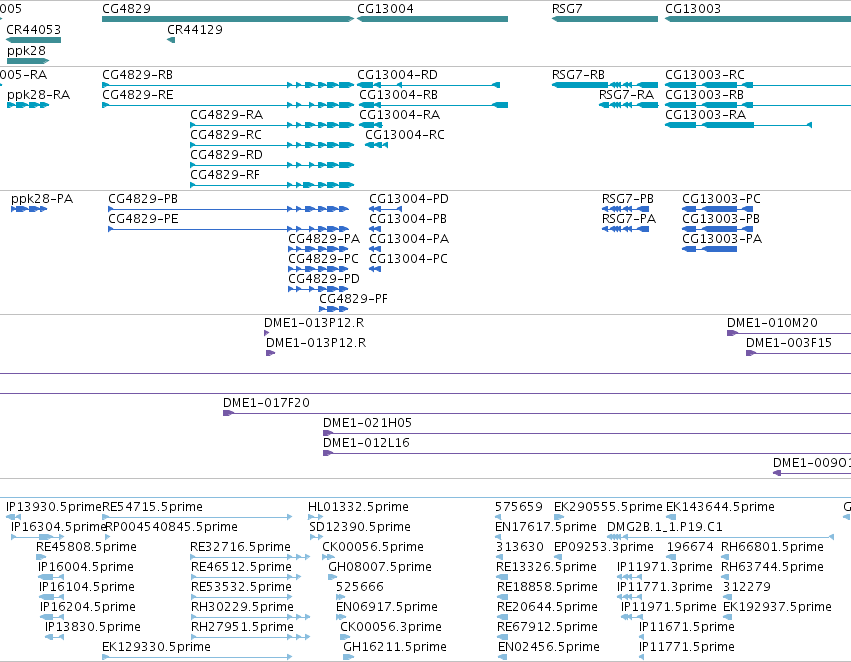Select the CG4829 gene label
This screenshot has height=662, width=851.
[x=126, y=9]
